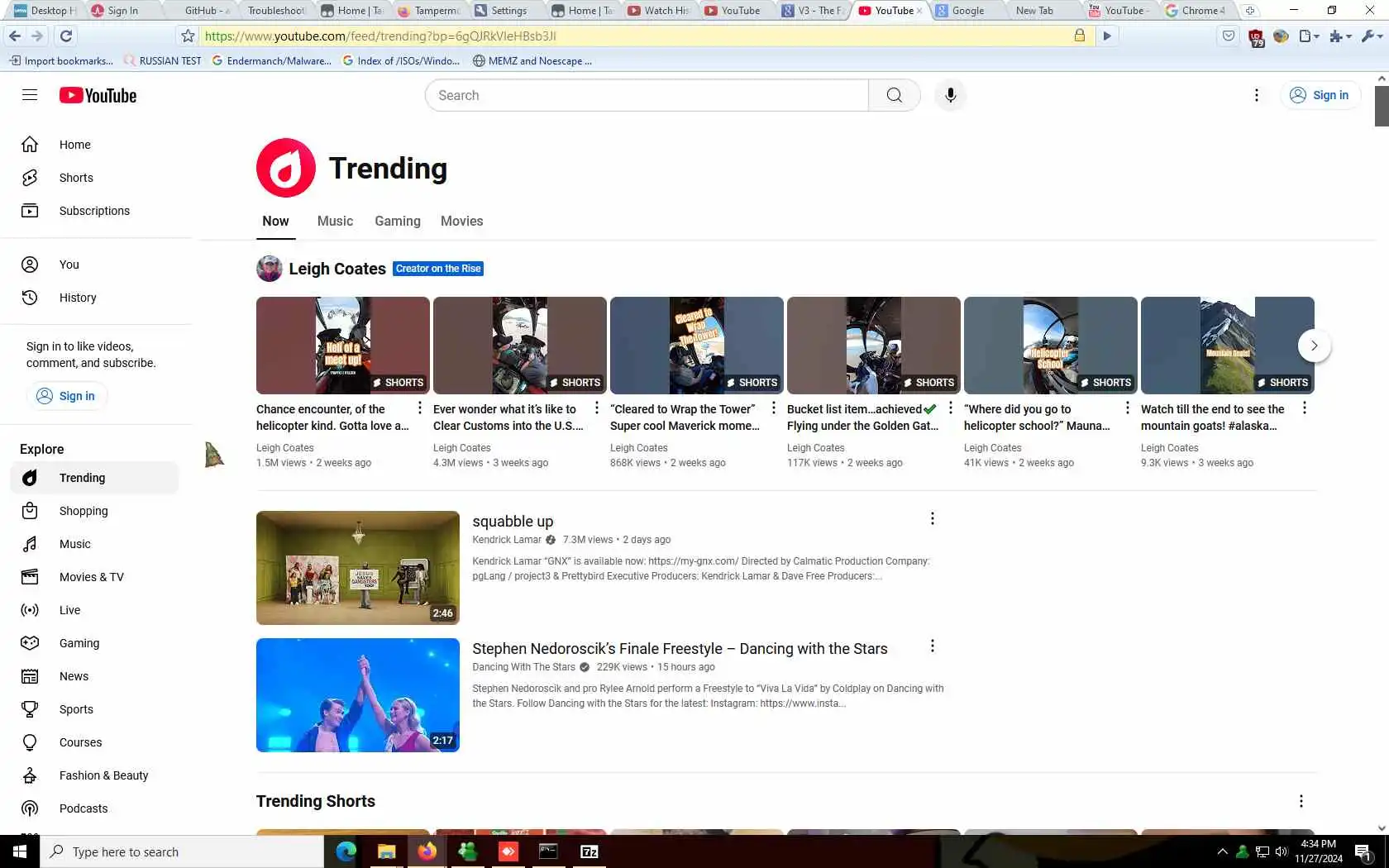1389x868 pixels.
Task: Open the You section in sidebar
Action: click(x=96, y=265)
